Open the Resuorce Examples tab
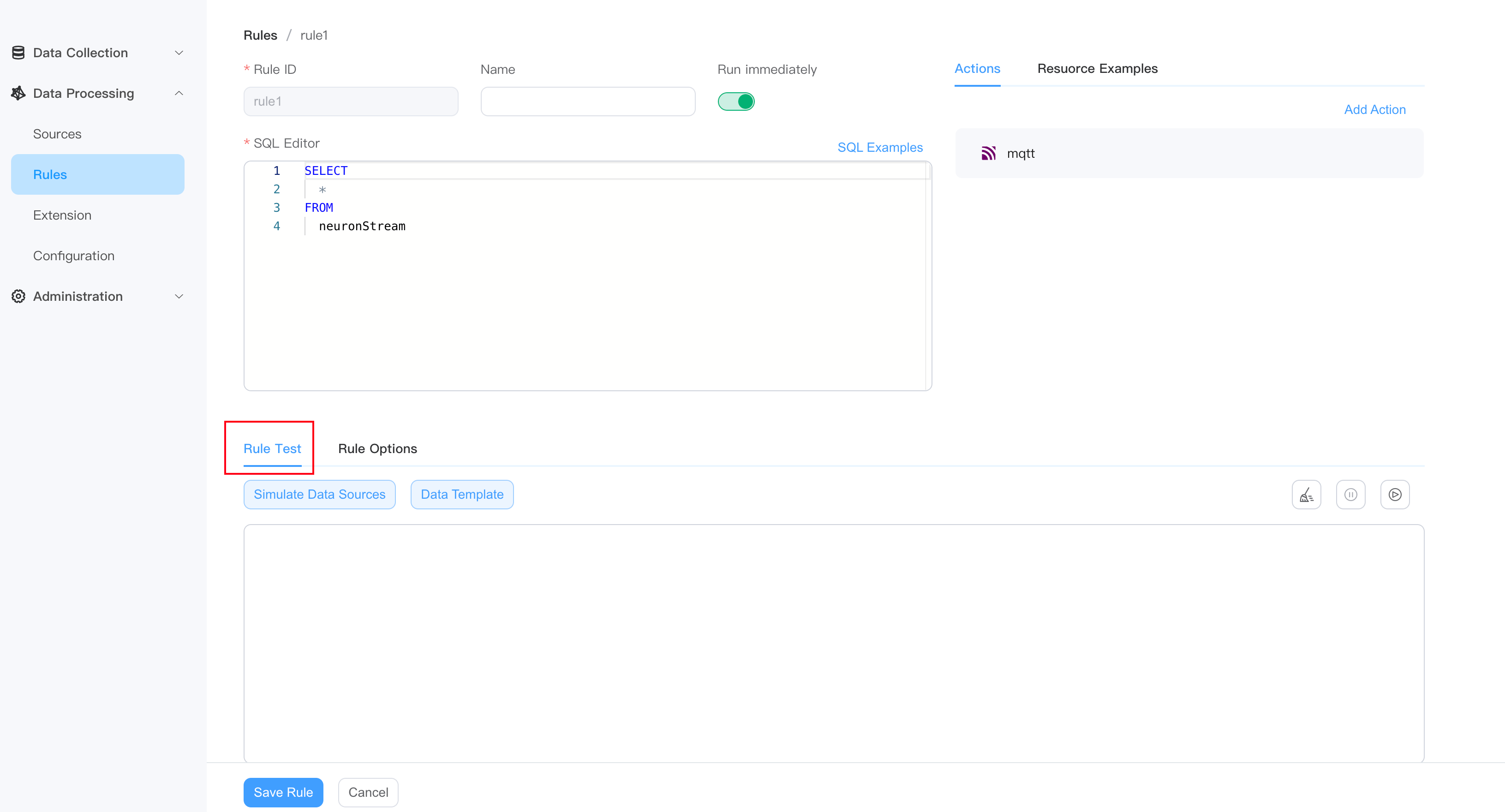Screen dimensions: 1505x812 [x=1097, y=68]
